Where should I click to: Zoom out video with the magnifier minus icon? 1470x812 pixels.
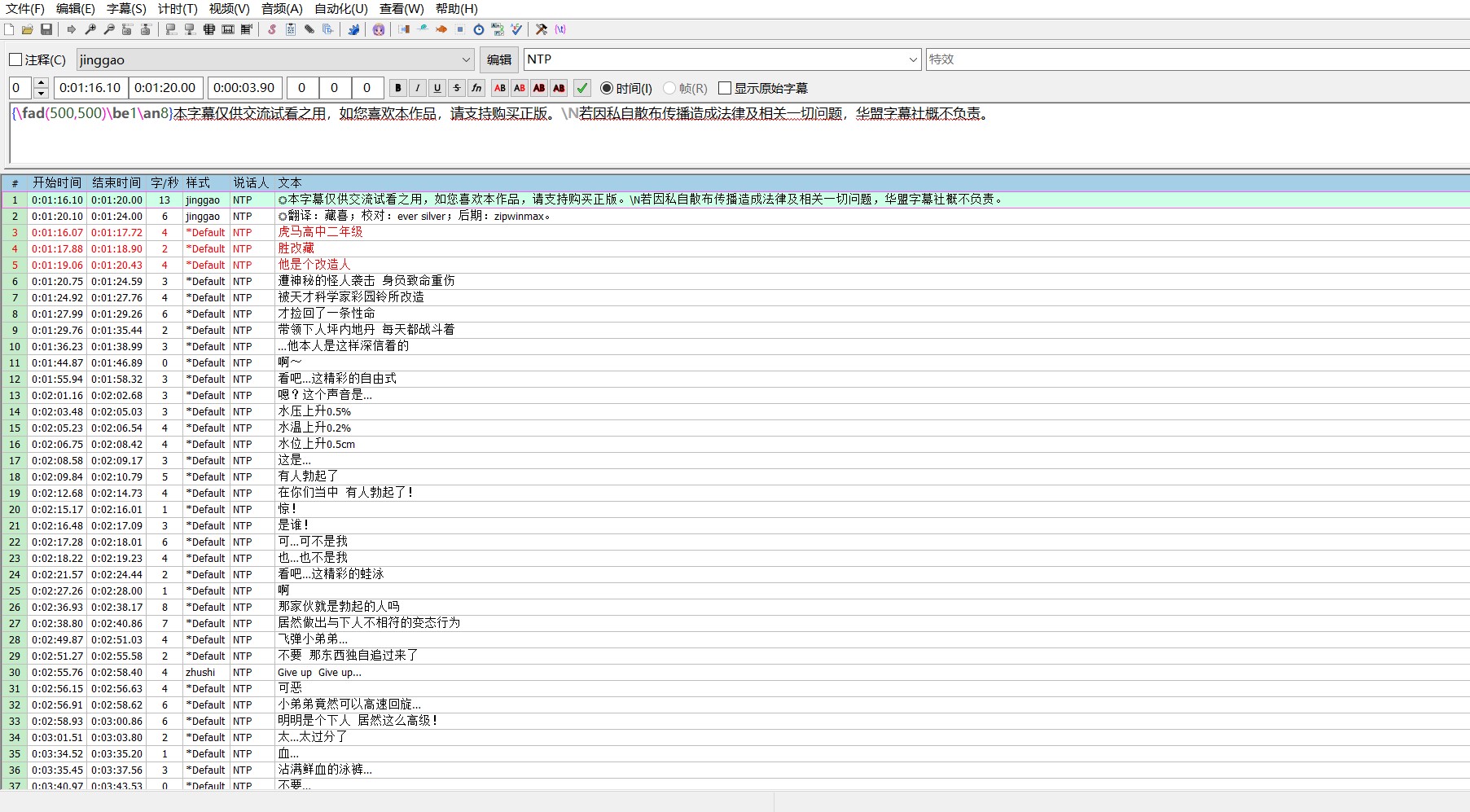(x=109, y=29)
